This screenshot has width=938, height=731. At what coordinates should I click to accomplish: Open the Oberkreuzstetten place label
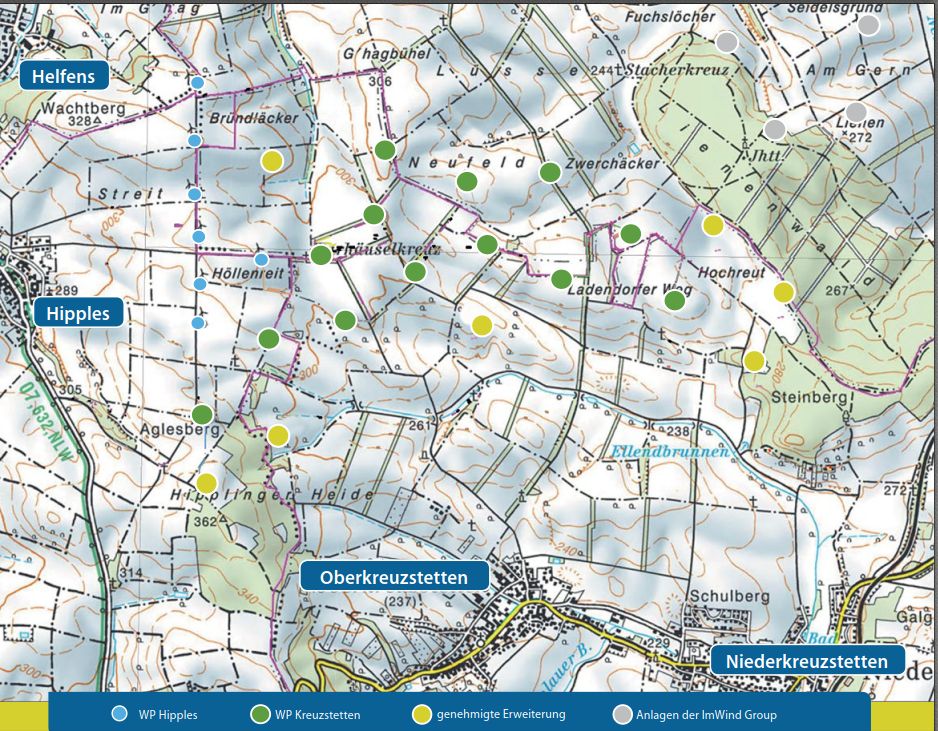(x=394, y=577)
